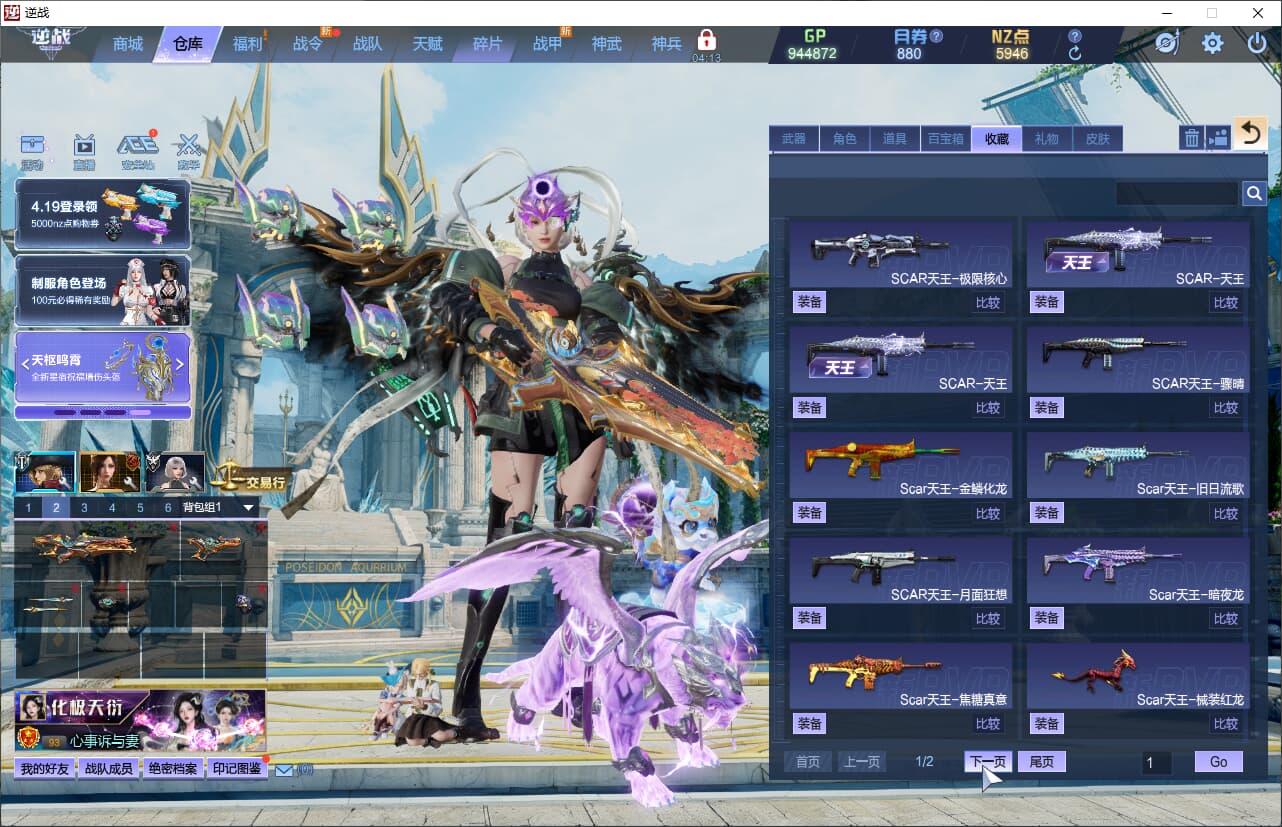Click the 逆战 game logo top left

(50, 44)
